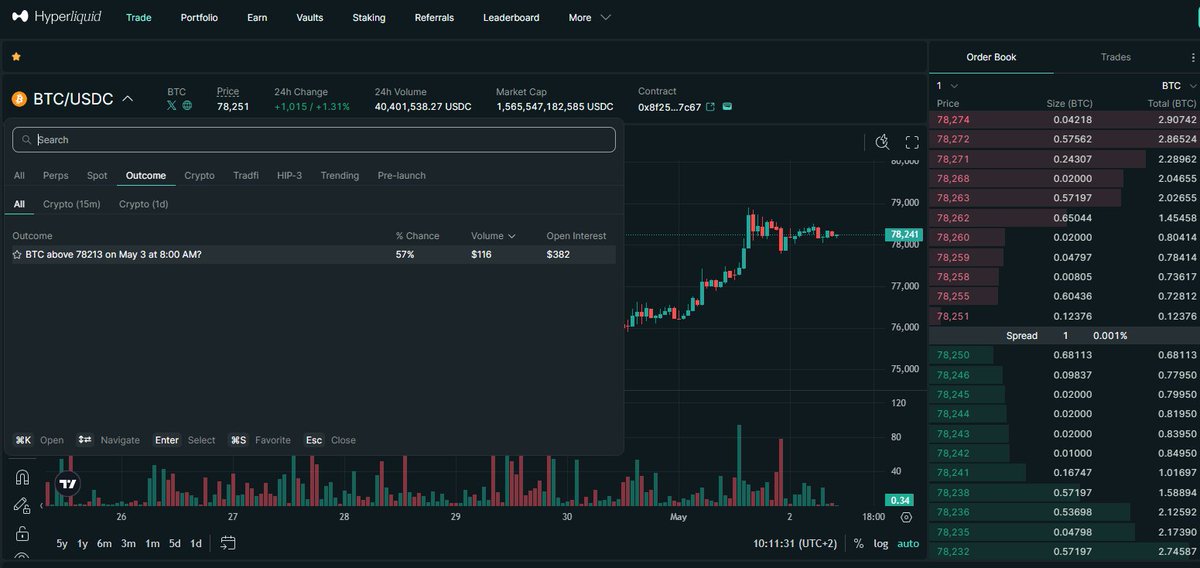Favorite the BTC above 78213 outcome star
This screenshot has height=568, width=1200.
coord(17,254)
